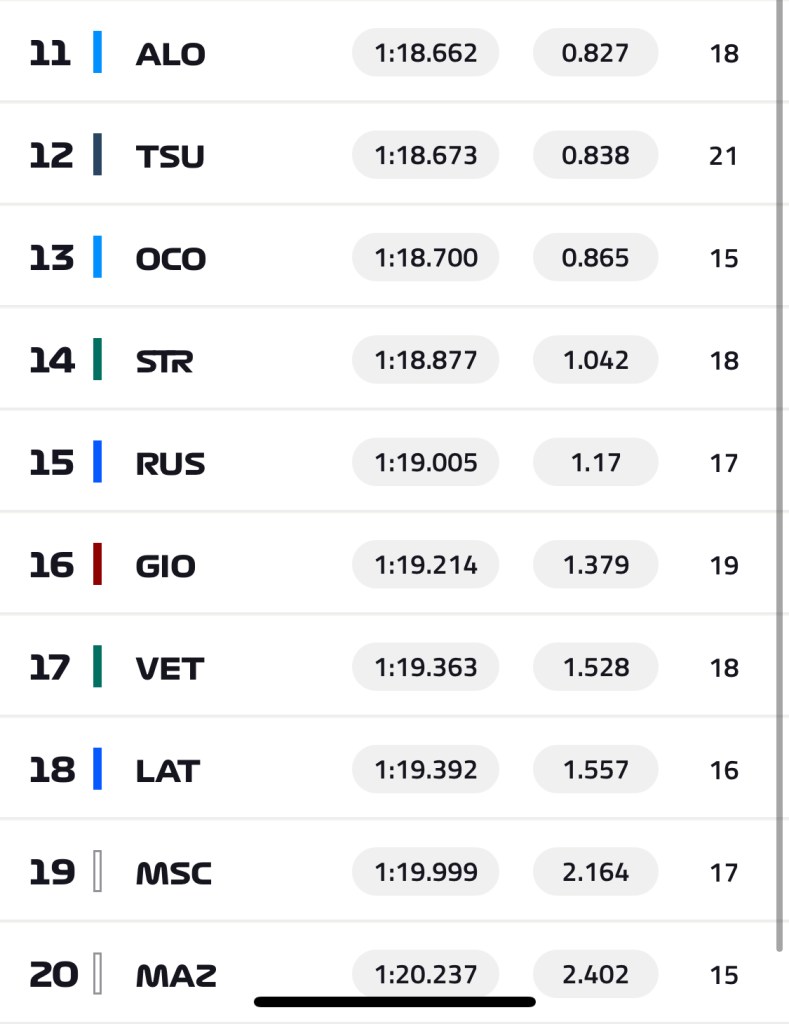Tap the 1:19.005 lap time pill
This screenshot has width=789, height=1024.
pyautogui.click(x=426, y=463)
